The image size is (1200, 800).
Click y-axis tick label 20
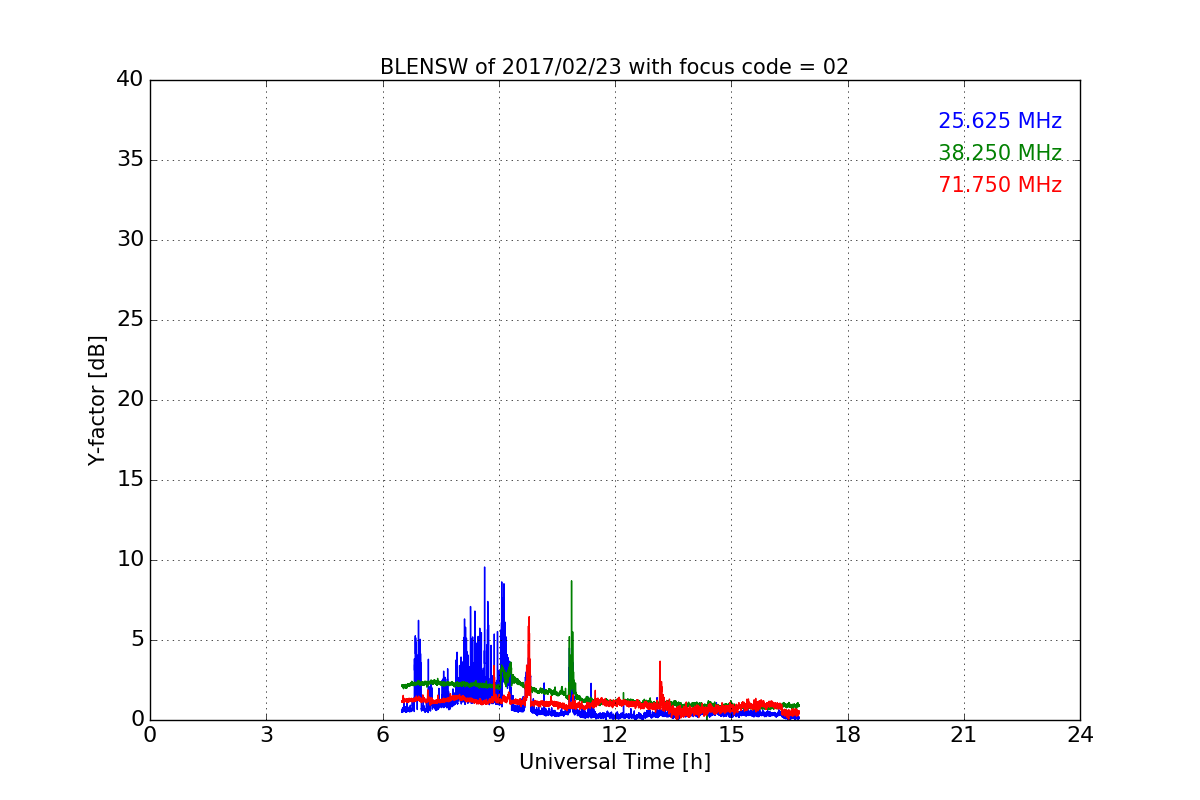click(x=129, y=400)
